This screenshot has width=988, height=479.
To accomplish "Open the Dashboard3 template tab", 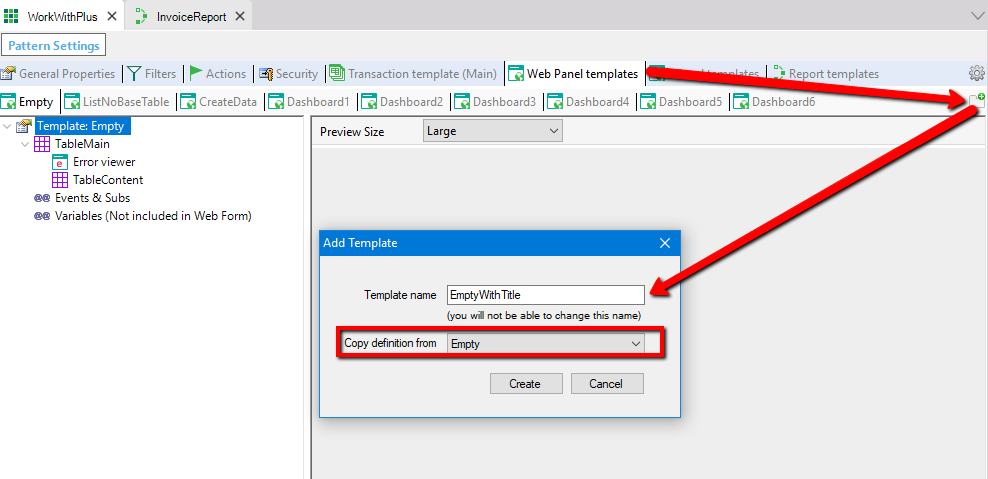I will [x=495, y=101].
